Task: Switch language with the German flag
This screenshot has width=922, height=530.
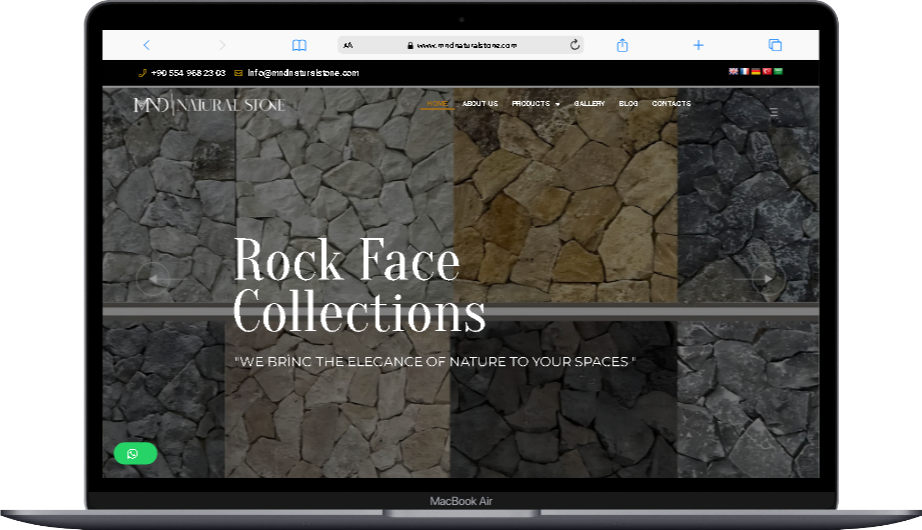Action: coord(756,71)
